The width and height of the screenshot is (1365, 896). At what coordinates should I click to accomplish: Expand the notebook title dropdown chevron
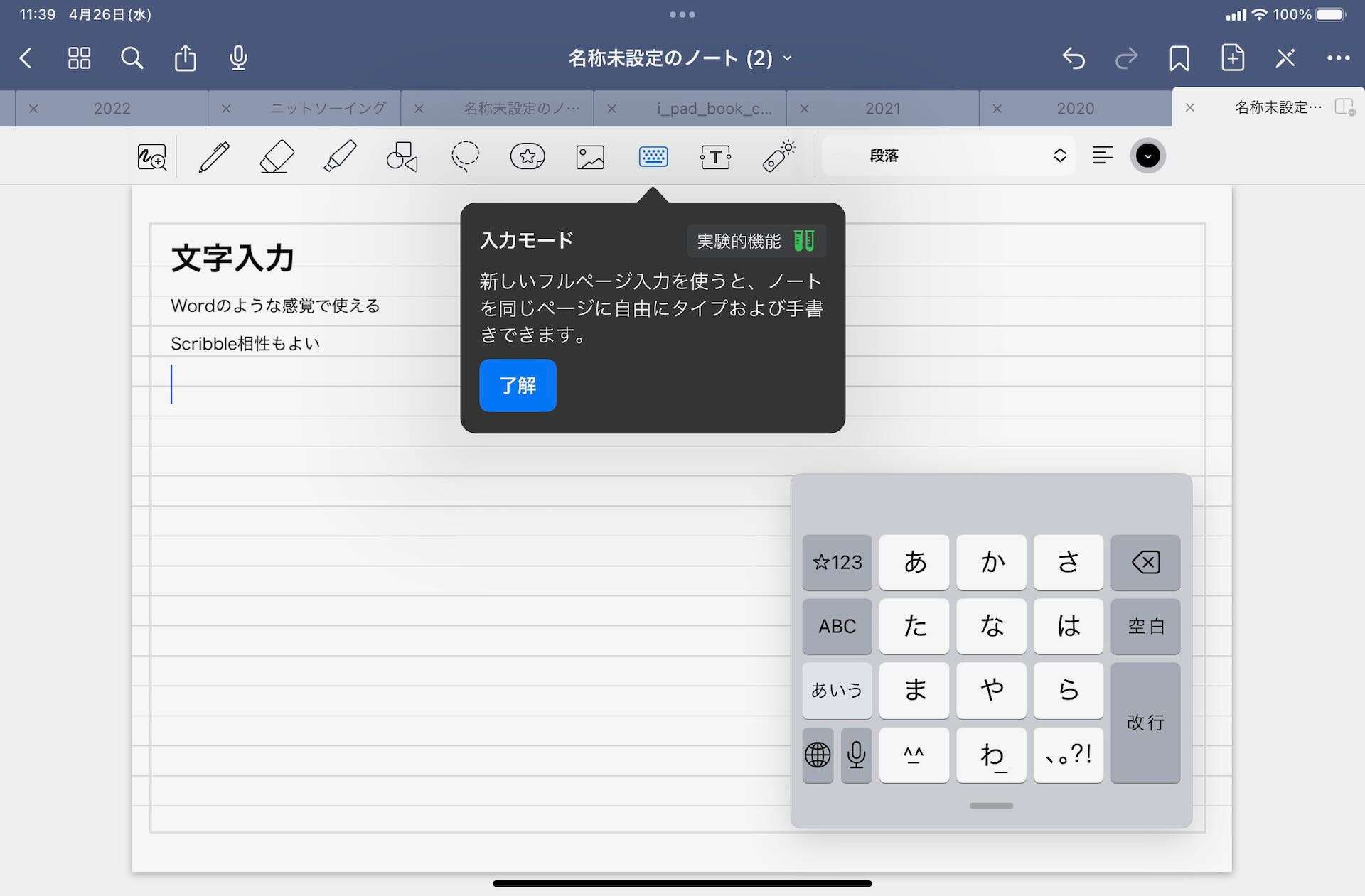coord(788,58)
